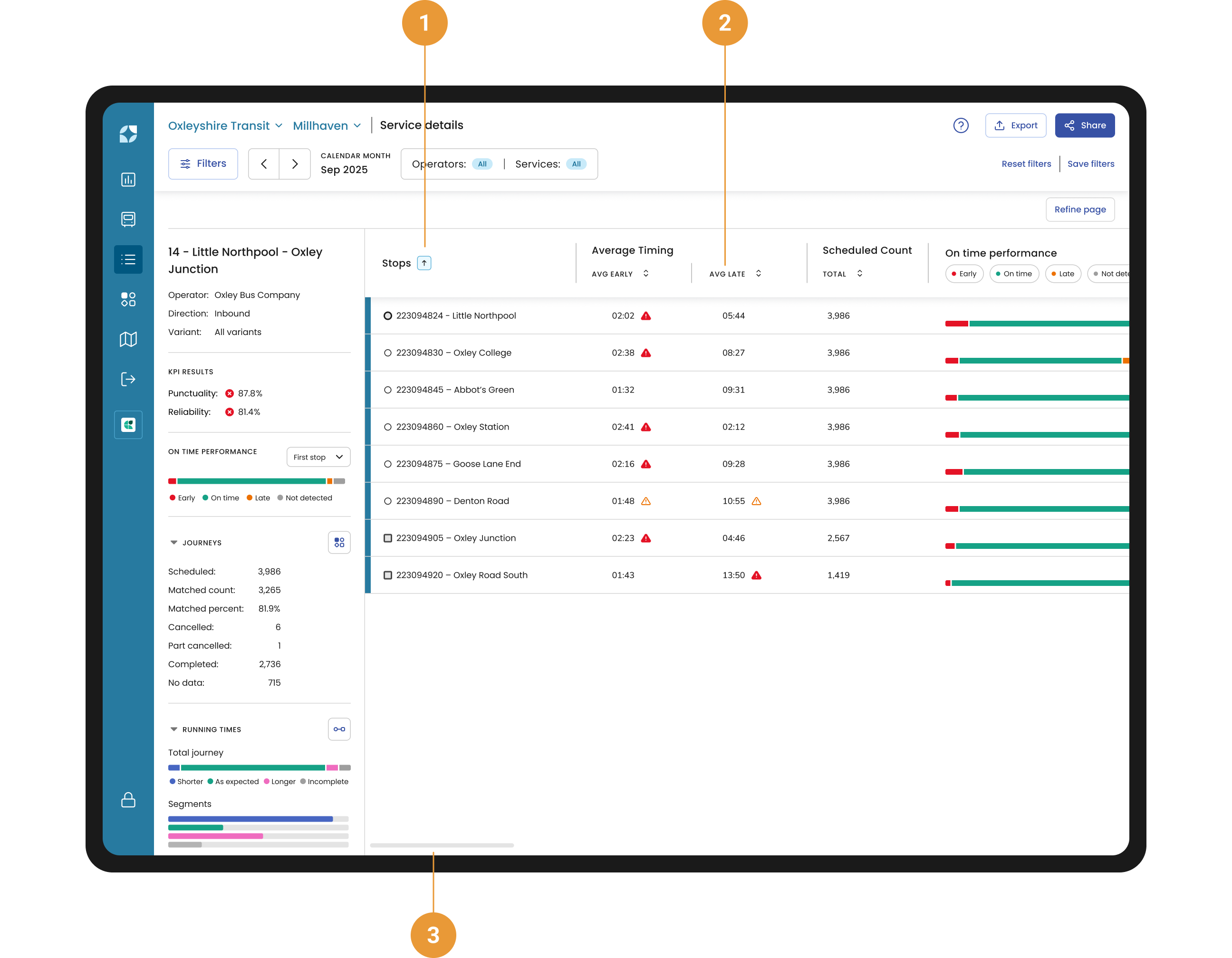Screen dimensions: 1232x958
Task: Open running times segment icon button
Action: [339, 729]
